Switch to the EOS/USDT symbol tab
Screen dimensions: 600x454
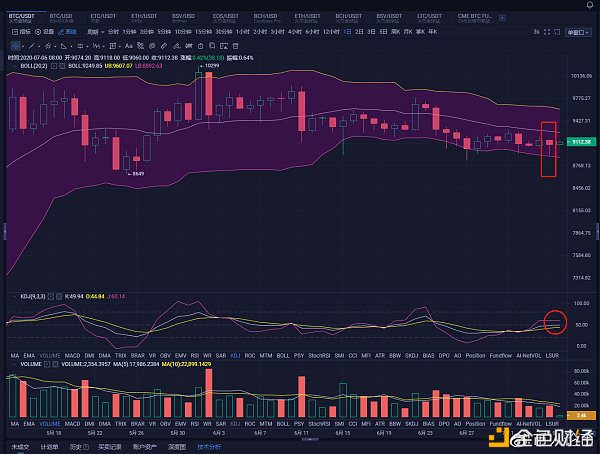pyautogui.click(x=226, y=16)
